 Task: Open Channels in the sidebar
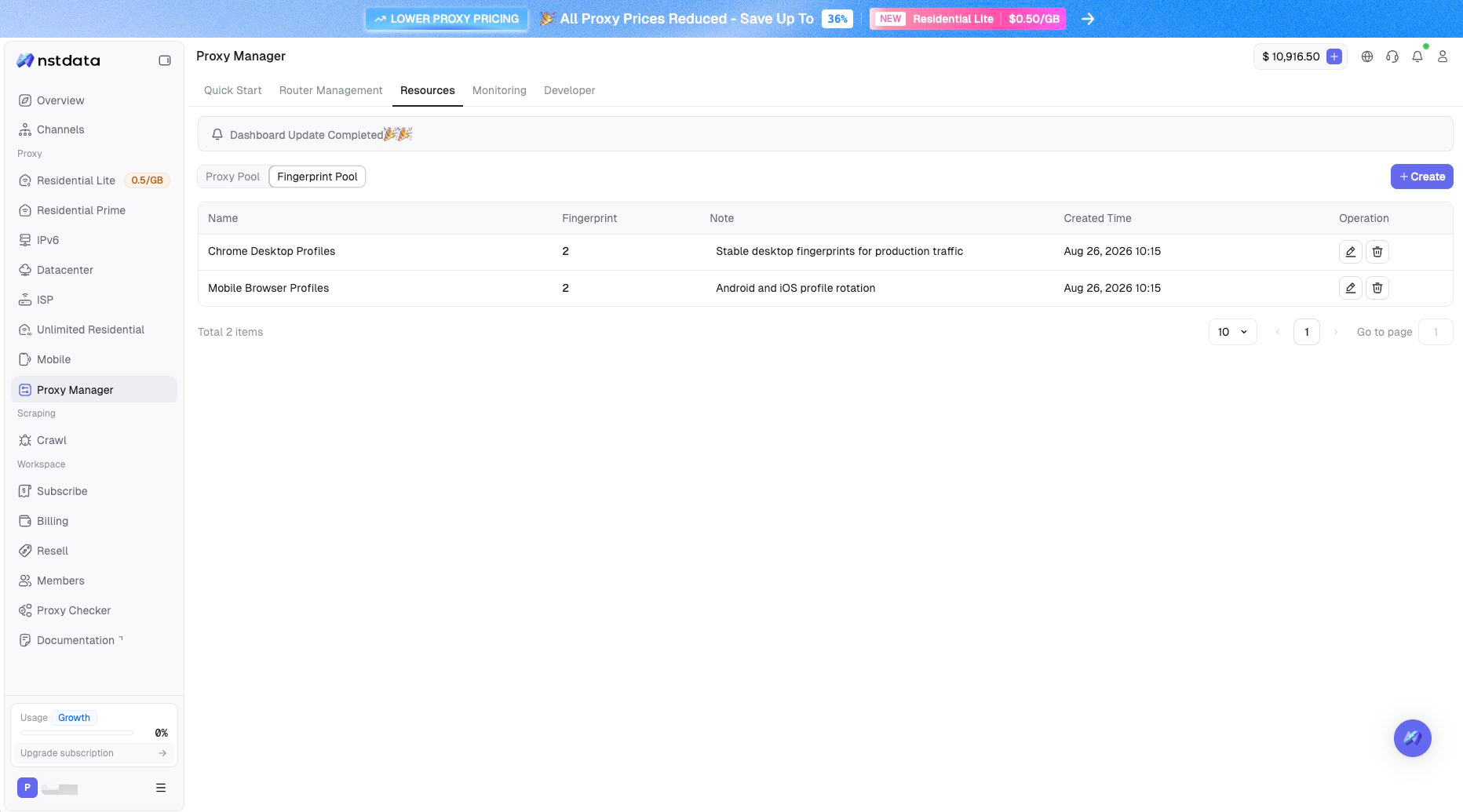94,129
